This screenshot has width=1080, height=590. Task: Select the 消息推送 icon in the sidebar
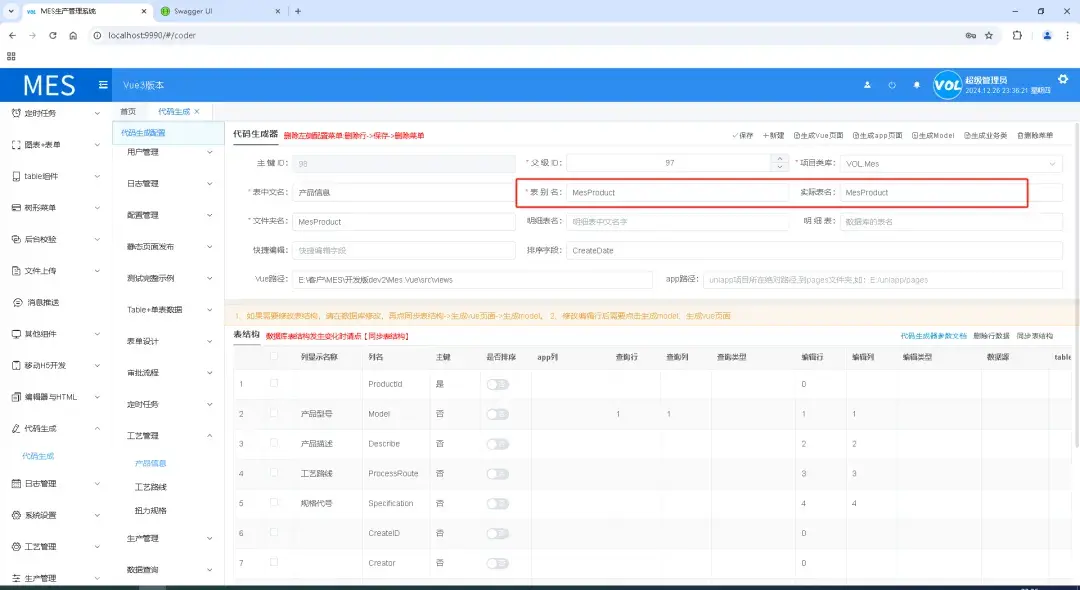pos(15,302)
